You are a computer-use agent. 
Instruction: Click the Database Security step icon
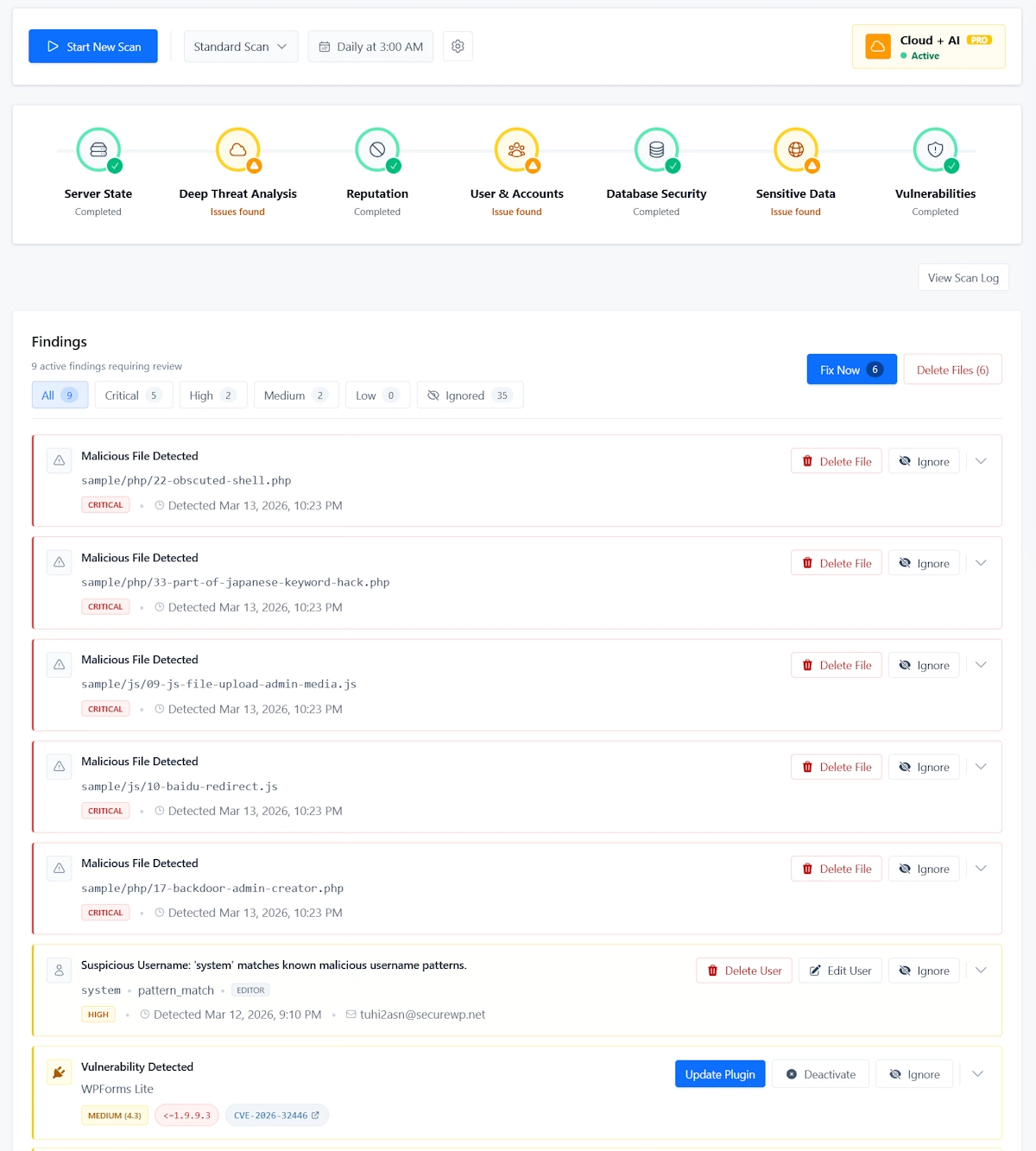(x=656, y=150)
